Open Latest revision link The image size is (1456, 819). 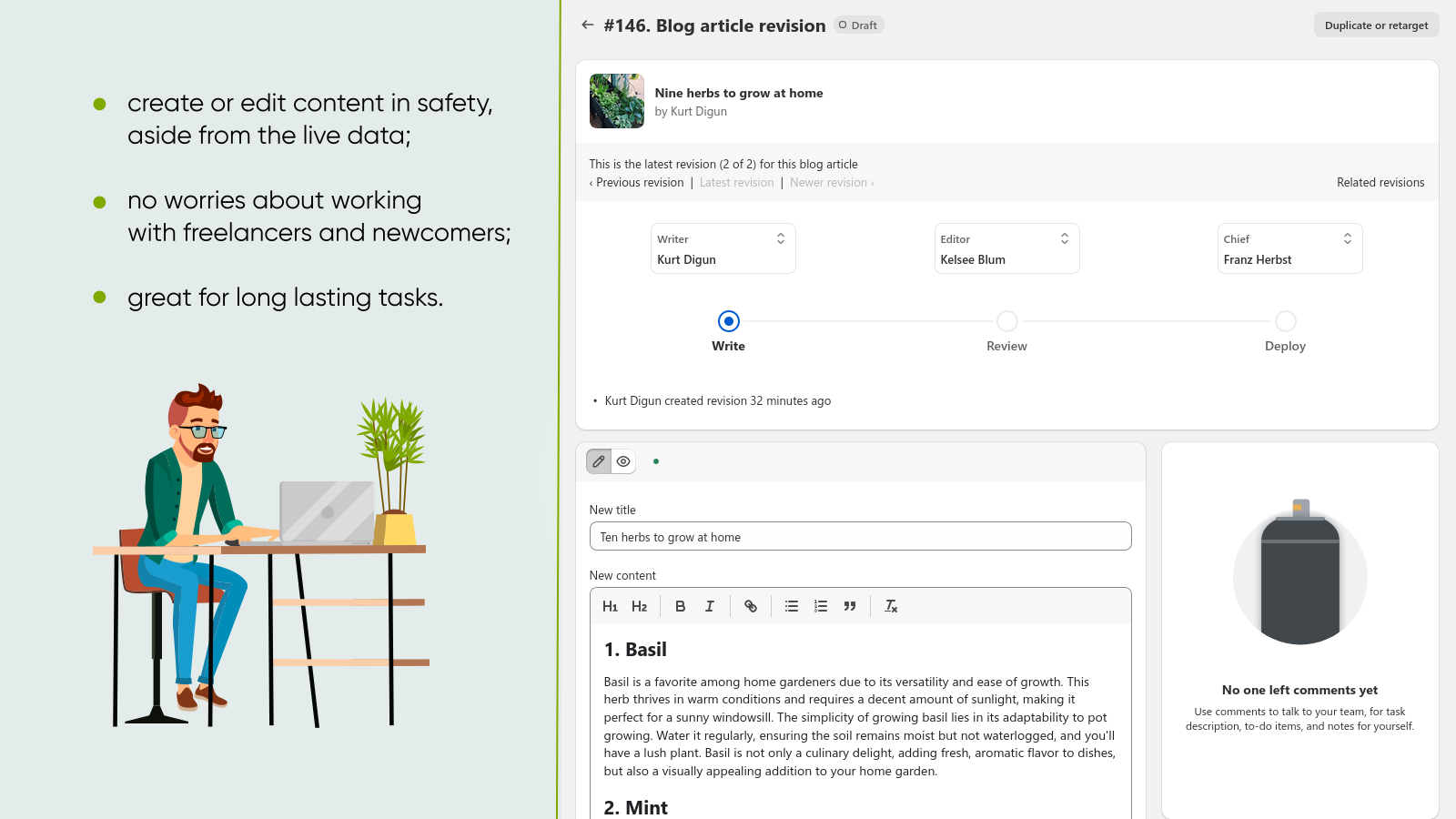coord(737,183)
